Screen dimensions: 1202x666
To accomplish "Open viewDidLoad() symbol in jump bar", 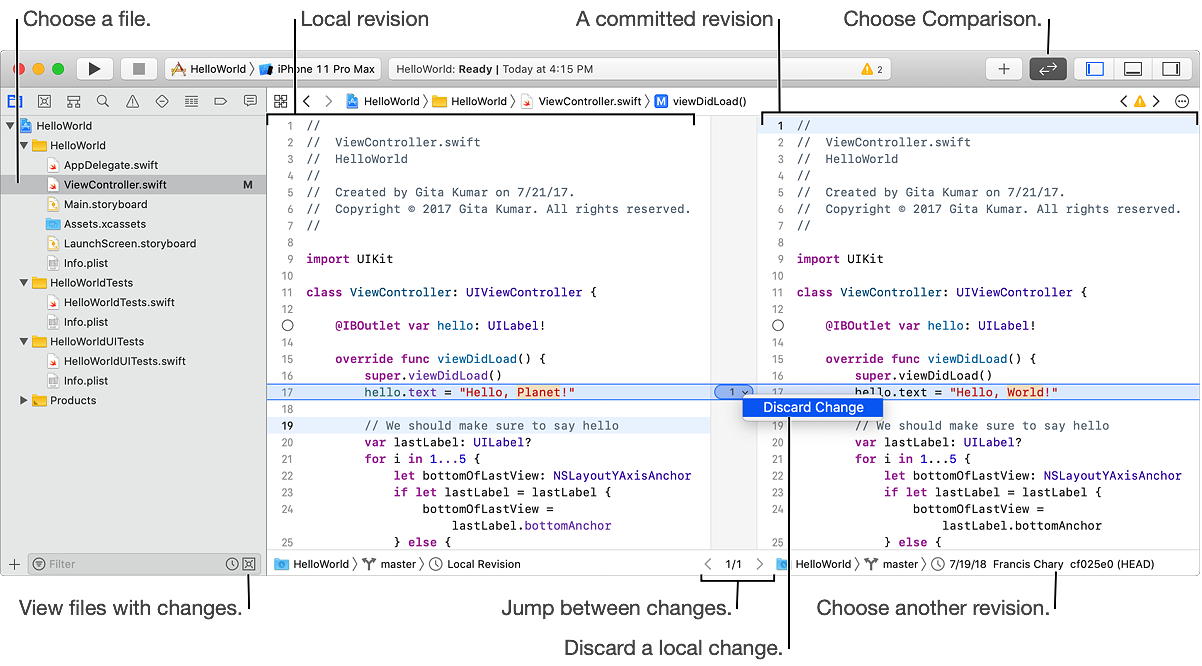I will pos(701,101).
